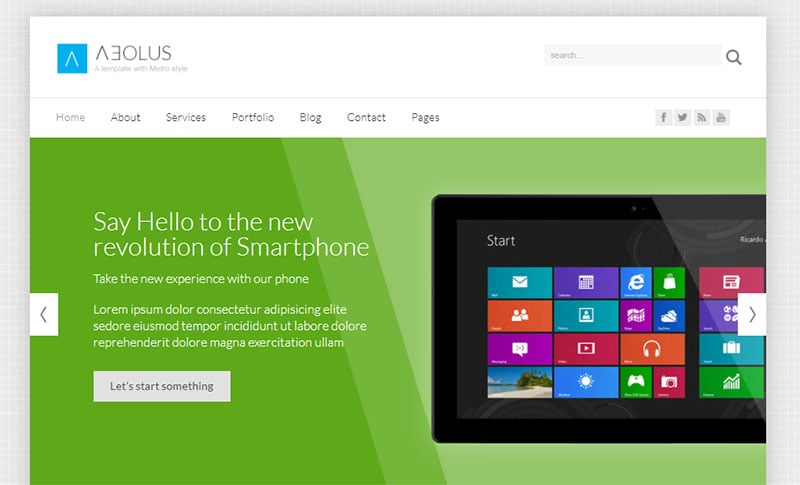This screenshot has height=485, width=800.
Task: Open the Services menu item
Action: click(186, 117)
